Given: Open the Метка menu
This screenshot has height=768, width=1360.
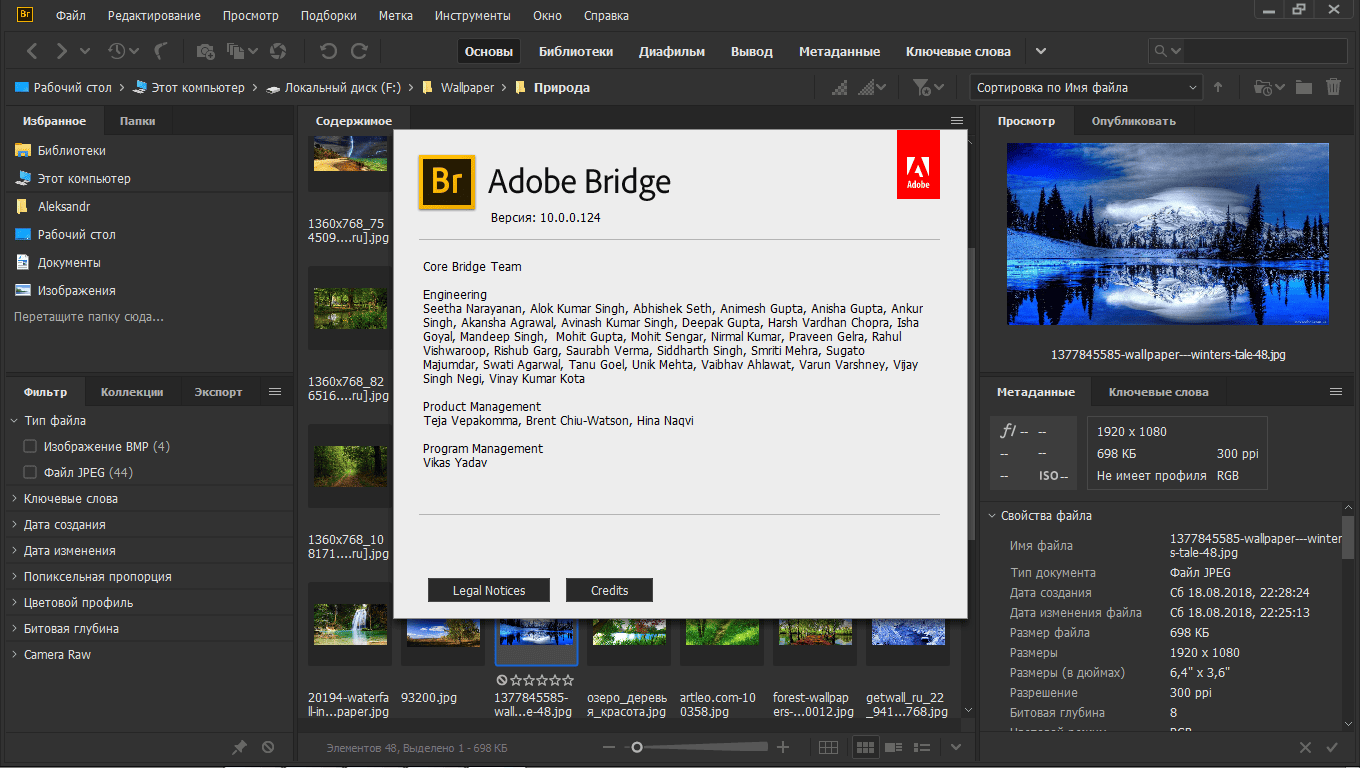Looking at the screenshot, I should (x=396, y=16).
